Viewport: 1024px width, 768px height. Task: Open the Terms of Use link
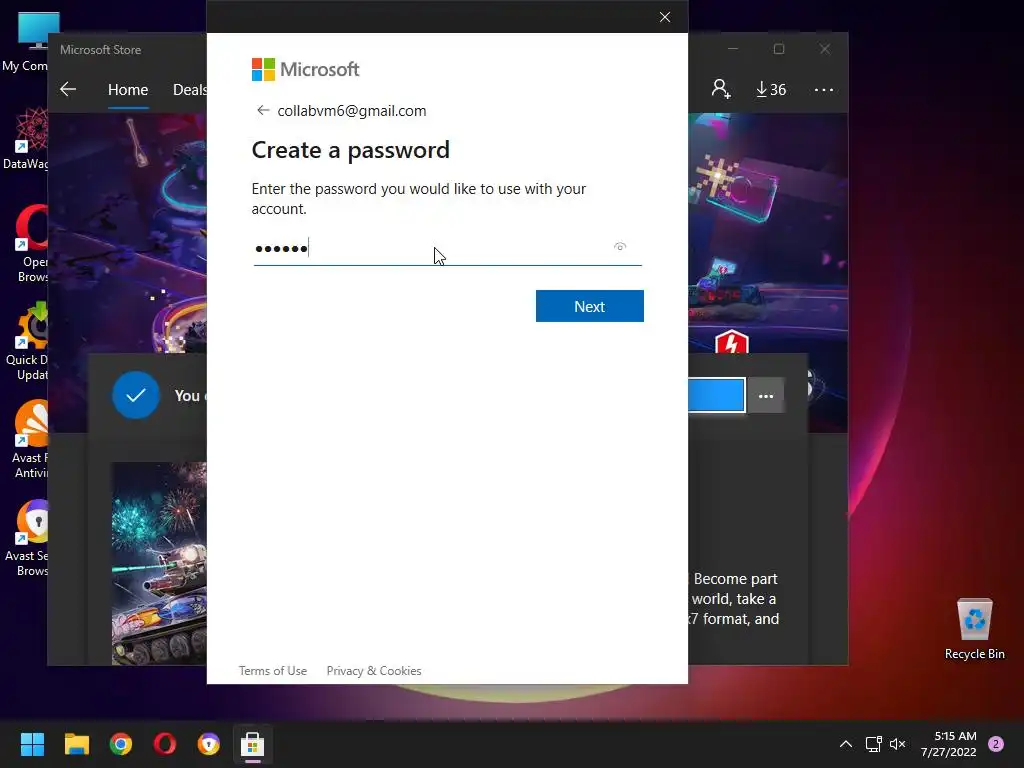272,671
